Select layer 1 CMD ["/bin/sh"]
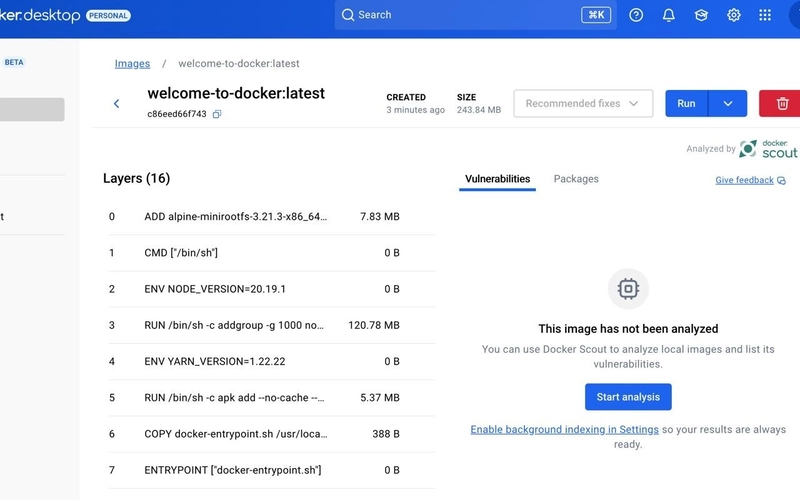Viewport: 800px width, 500px height. (x=271, y=253)
